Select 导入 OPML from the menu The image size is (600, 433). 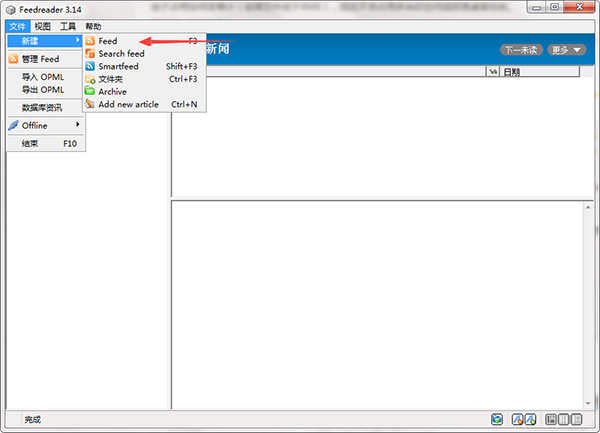[x=43, y=77]
